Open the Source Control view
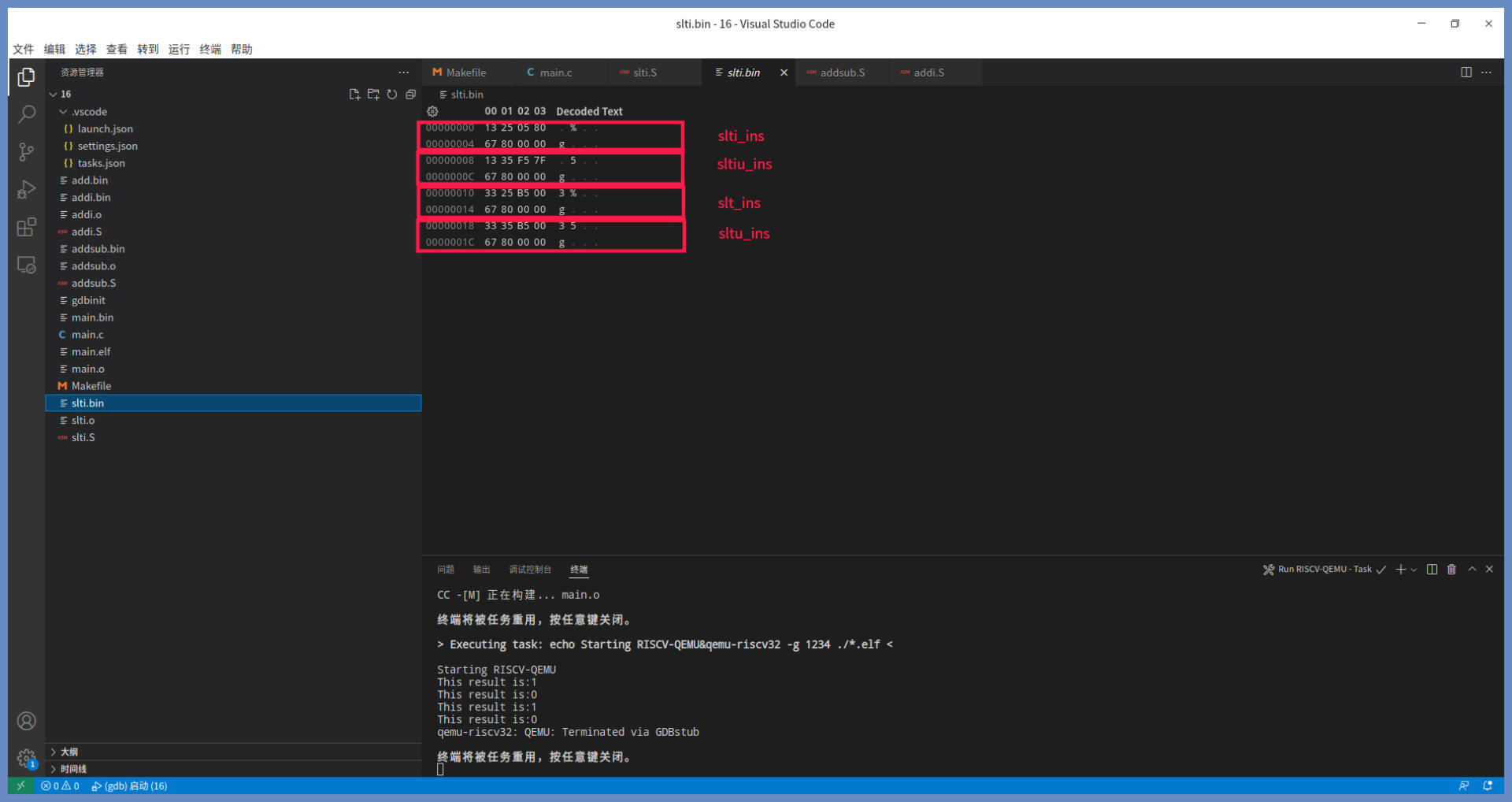Viewport: 1512px width, 802px height. coord(26,152)
